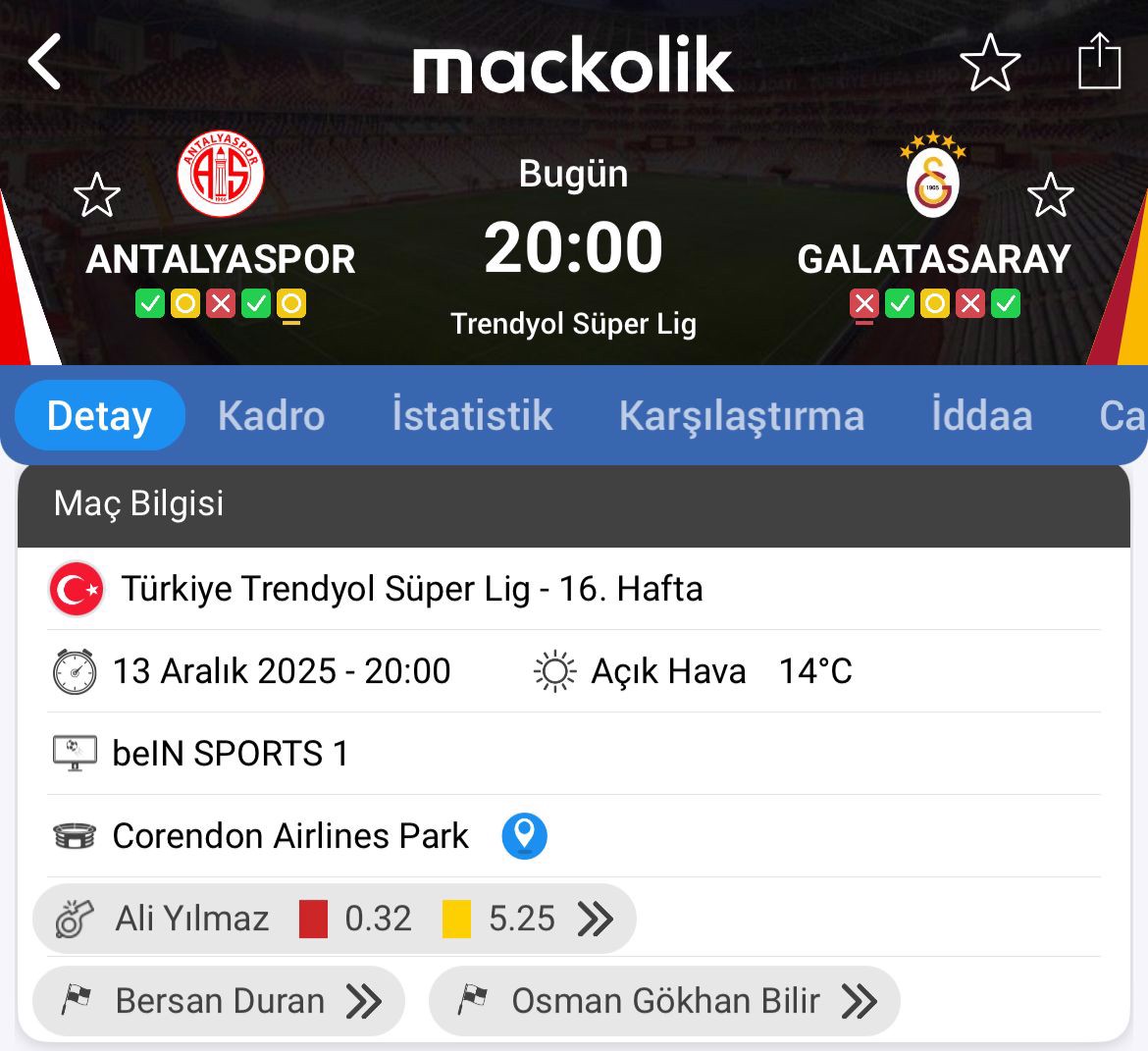Tap Antalyaspor's first green form result

point(150,304)
